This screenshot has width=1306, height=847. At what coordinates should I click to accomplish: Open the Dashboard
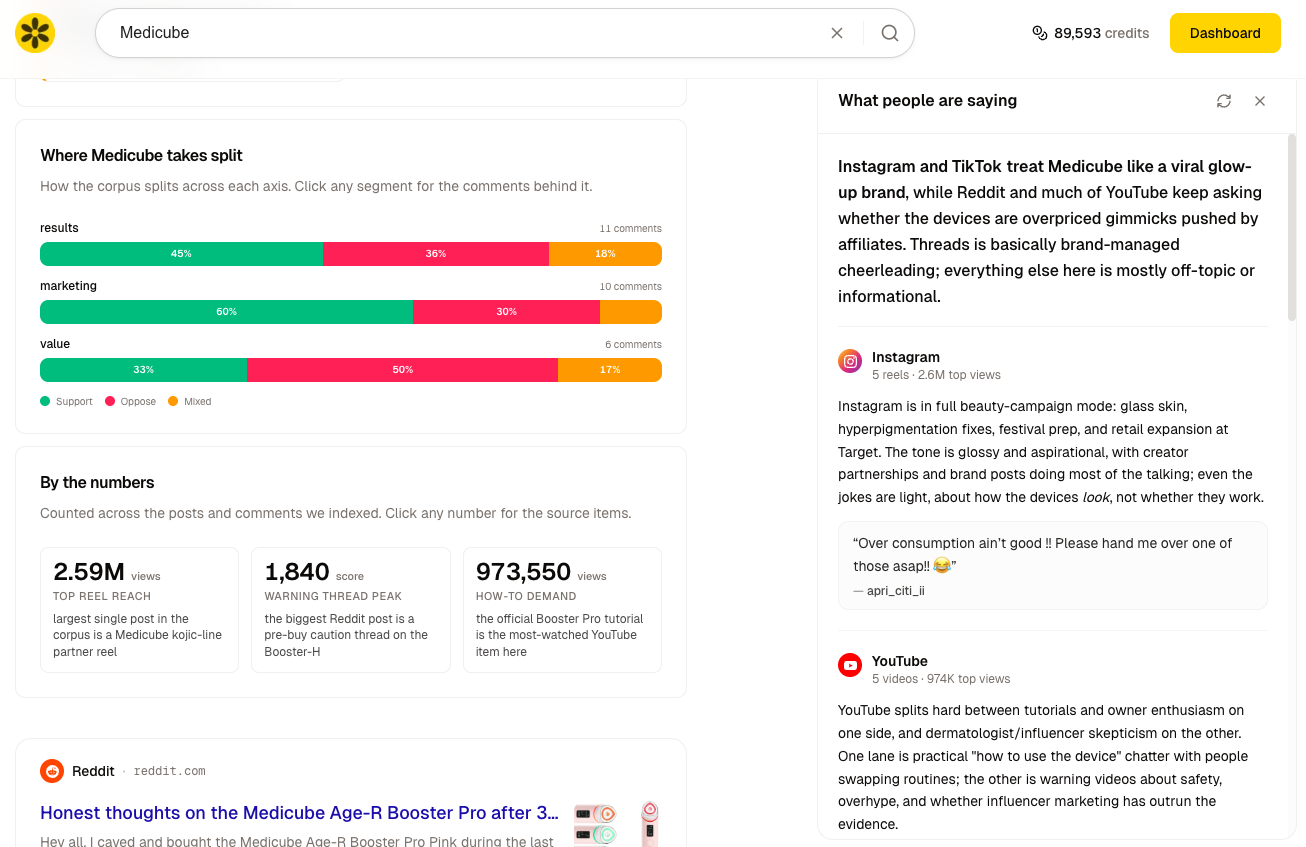(x=1225, y=33)
